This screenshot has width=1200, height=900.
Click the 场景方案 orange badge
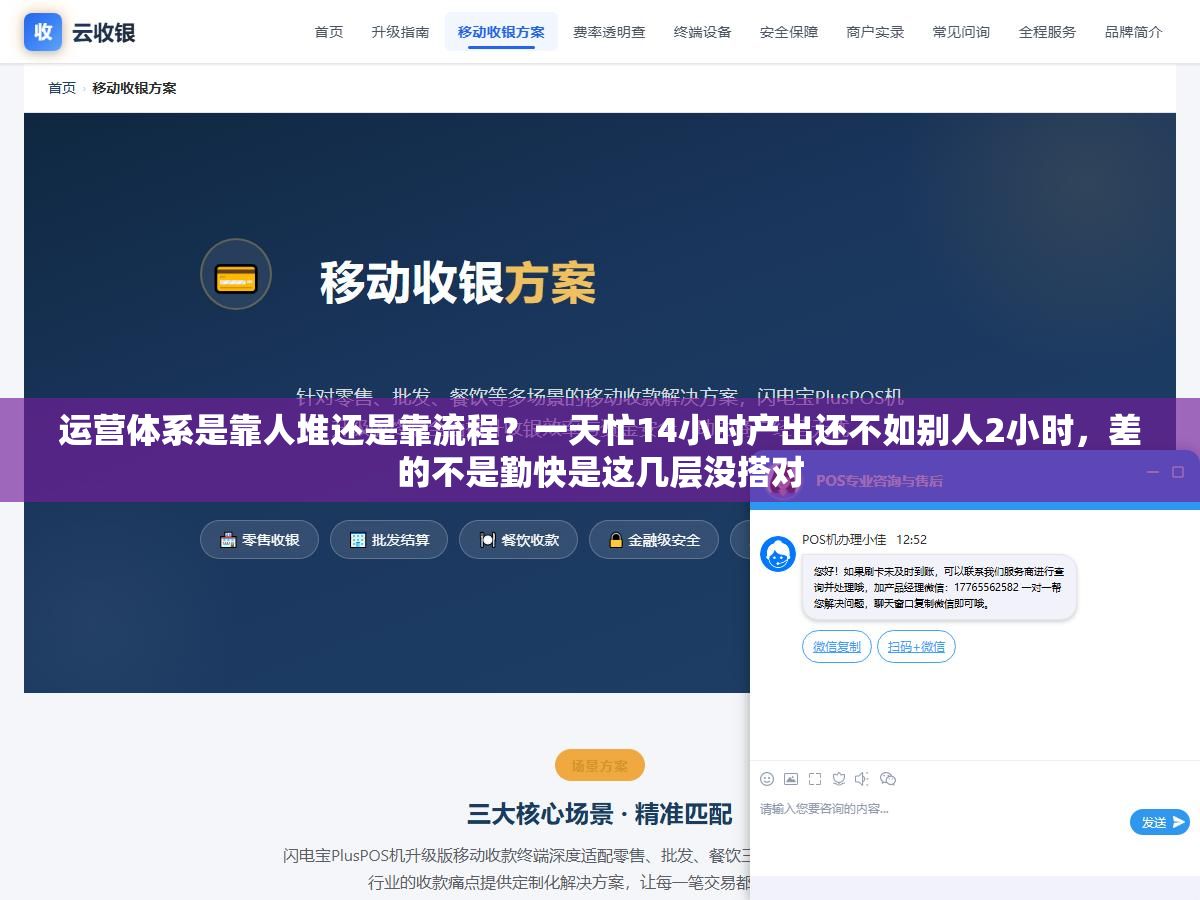click(600, 766)
